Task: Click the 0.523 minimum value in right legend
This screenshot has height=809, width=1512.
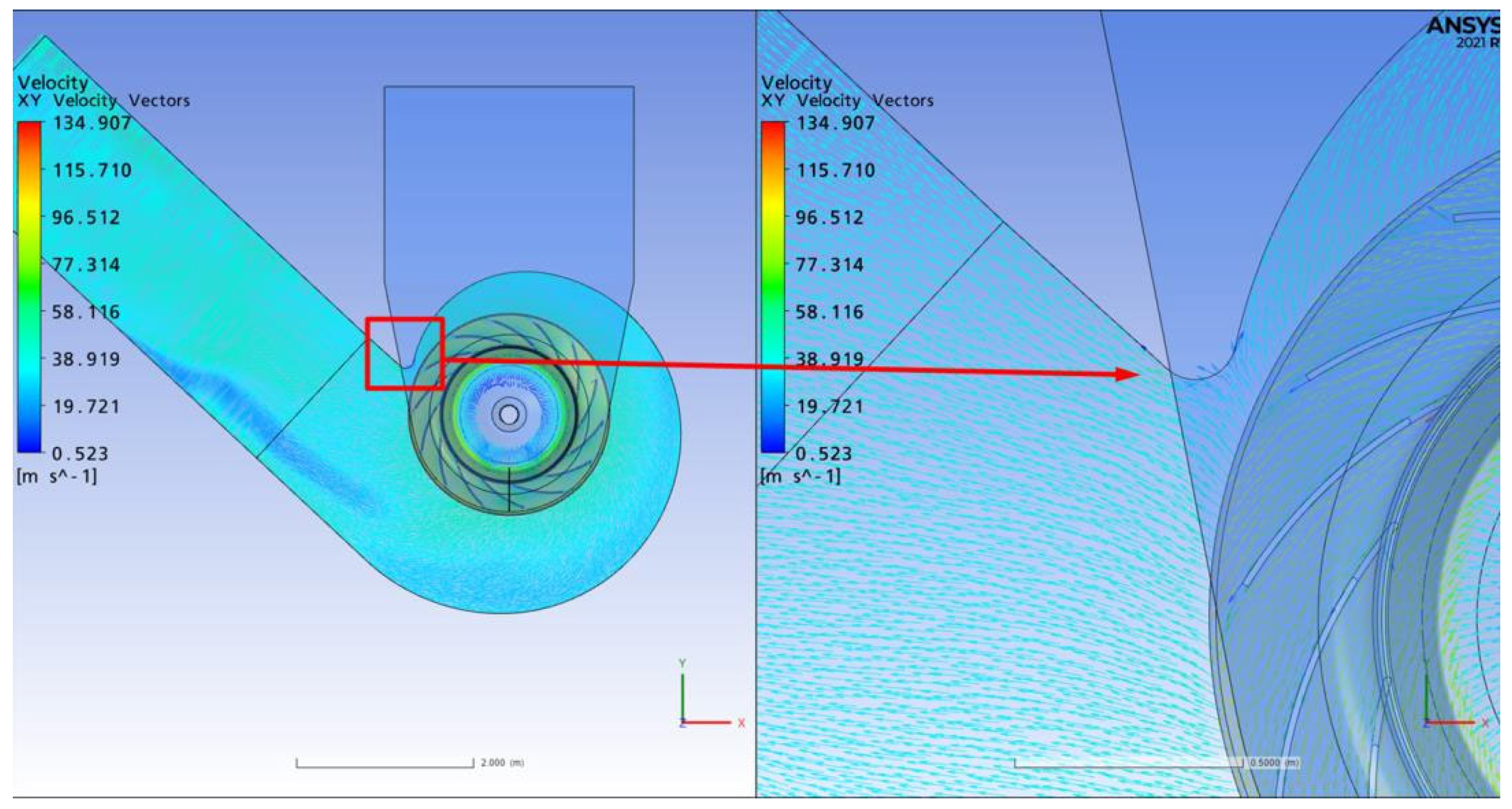Action: [x=823, y=453]
